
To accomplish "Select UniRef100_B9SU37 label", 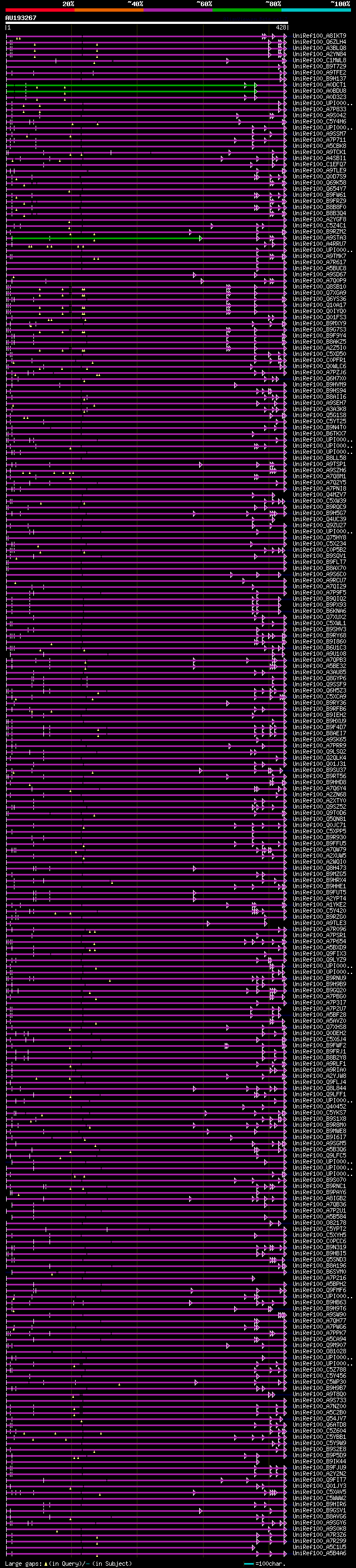I will (319, 770).
